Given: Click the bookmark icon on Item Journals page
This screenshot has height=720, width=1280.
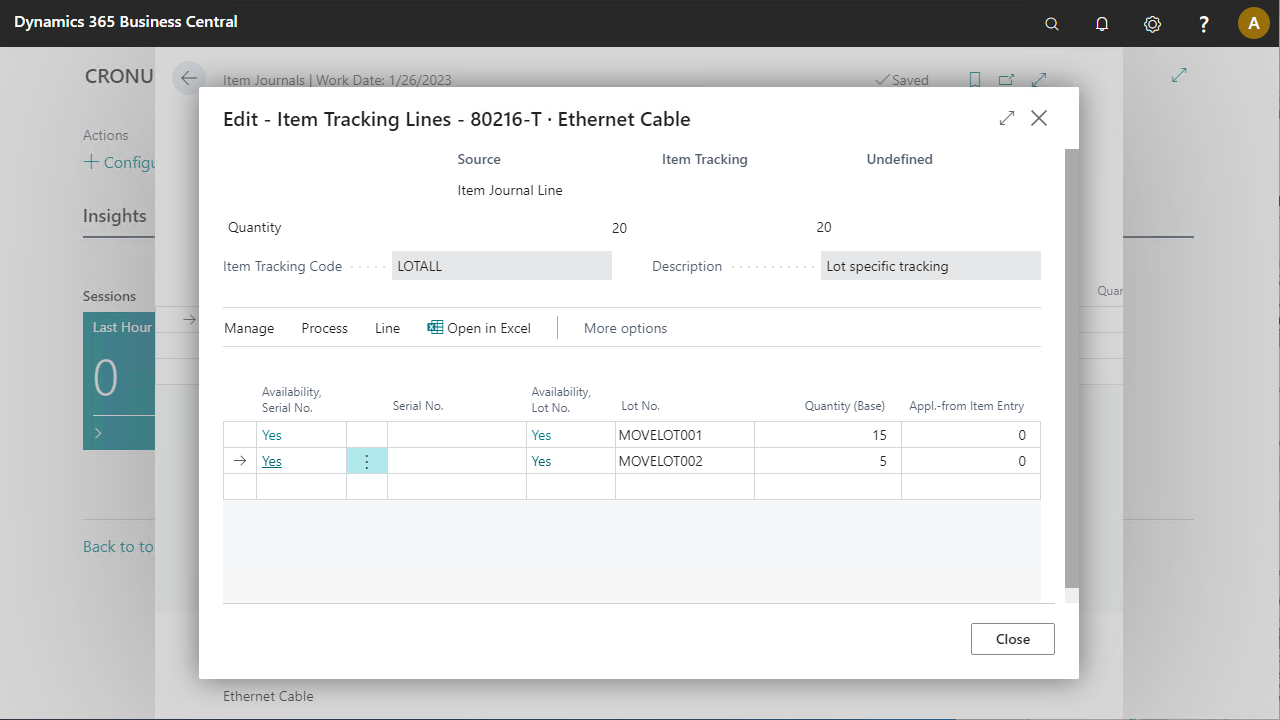Looking at the screenshot, I should (x=975, y=80).
